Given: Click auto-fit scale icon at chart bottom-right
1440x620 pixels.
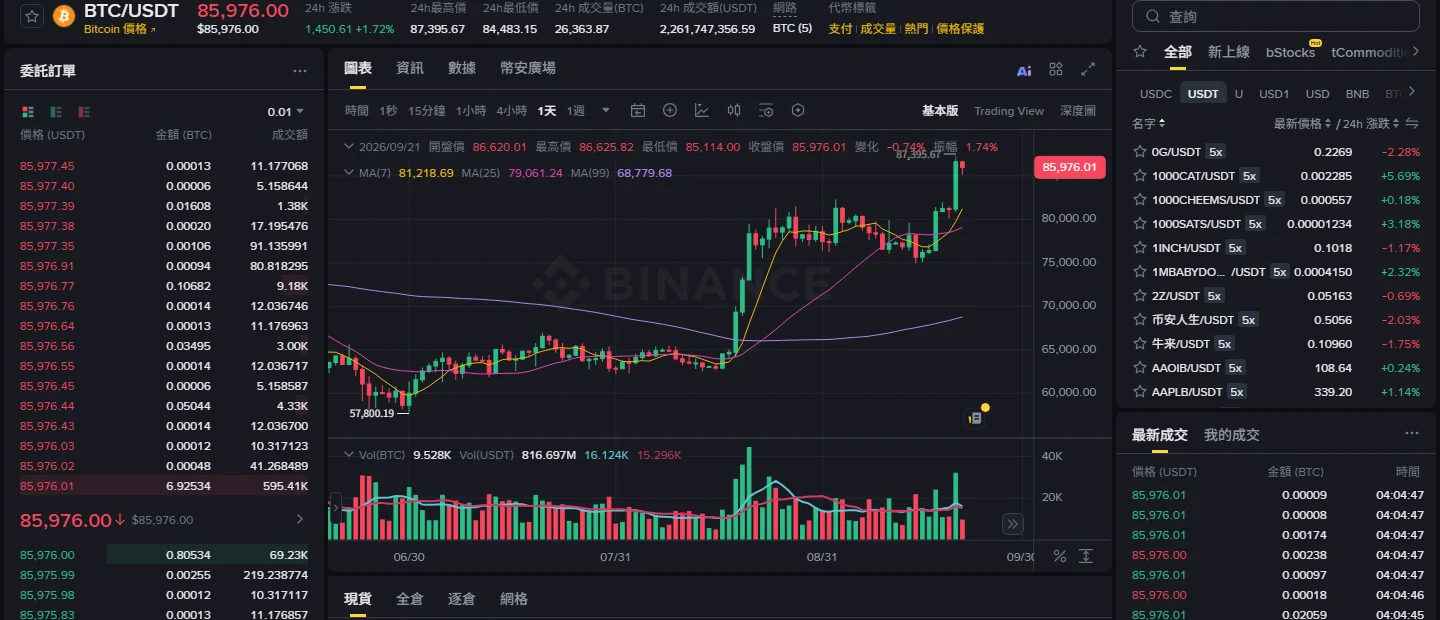Looking at the screenshot, I should point(1086,556).
